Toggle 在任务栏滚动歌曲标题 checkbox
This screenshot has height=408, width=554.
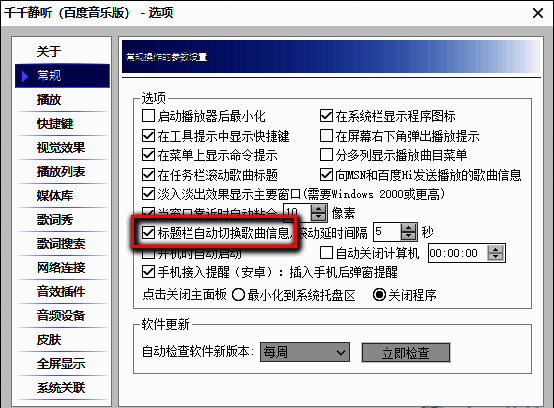[148, 175]
